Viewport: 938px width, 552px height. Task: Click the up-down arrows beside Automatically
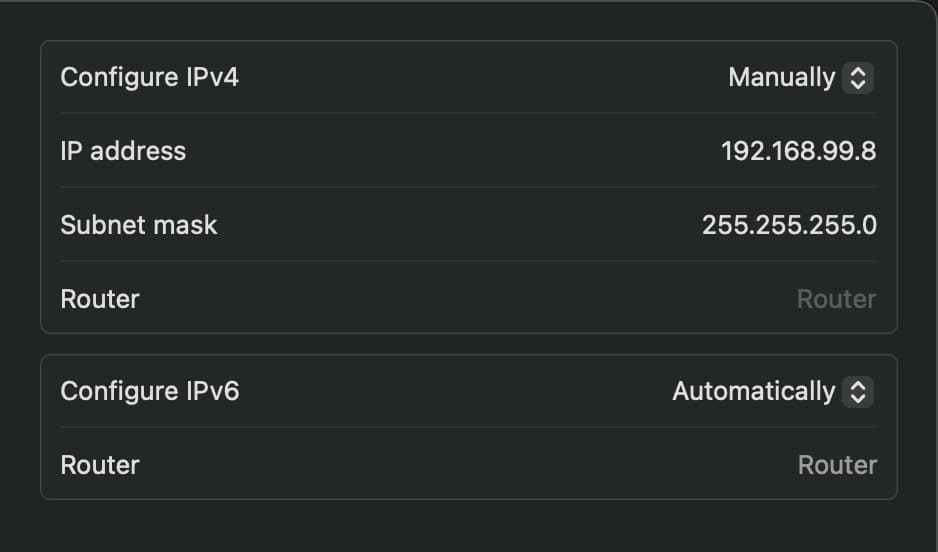[858, 392]
